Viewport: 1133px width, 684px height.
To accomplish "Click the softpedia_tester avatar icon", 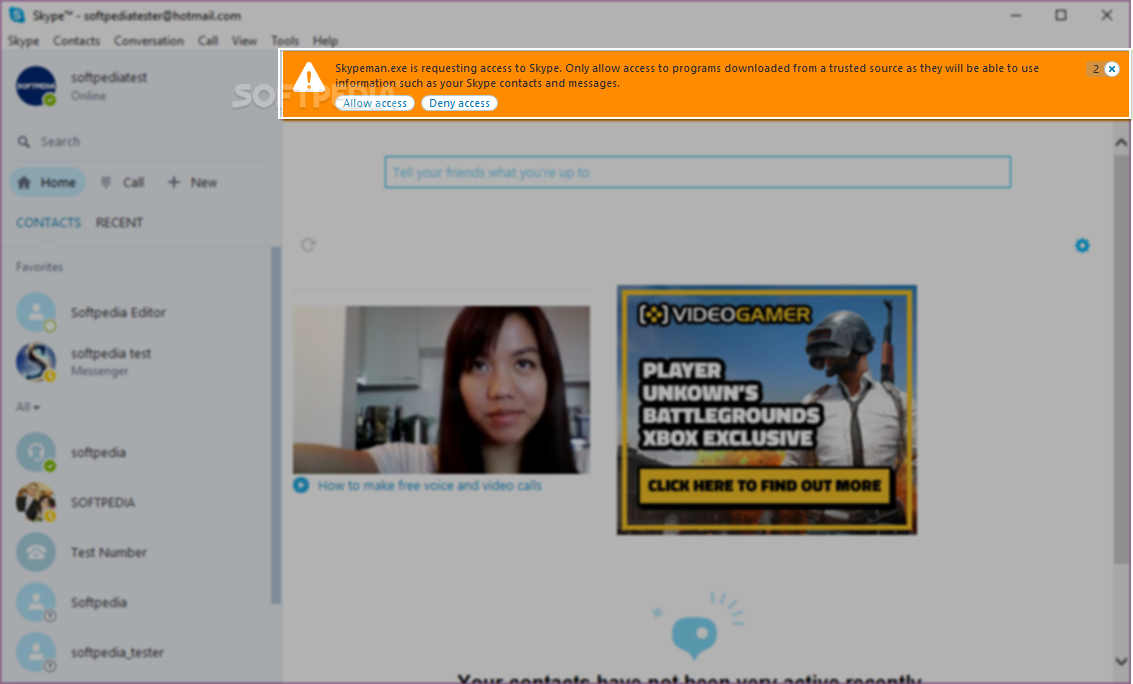I will [x=36, y=651].
